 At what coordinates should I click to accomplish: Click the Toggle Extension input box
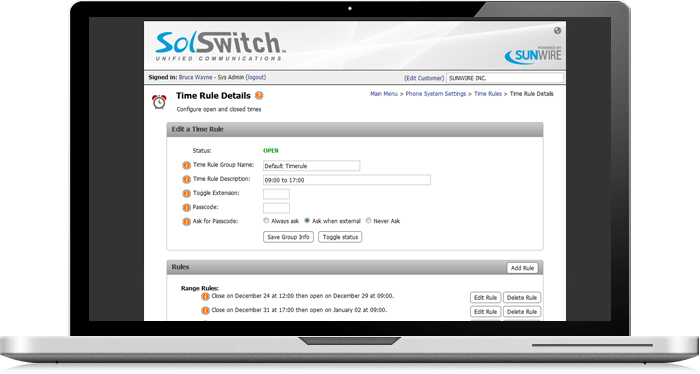[x=276, y=194]
